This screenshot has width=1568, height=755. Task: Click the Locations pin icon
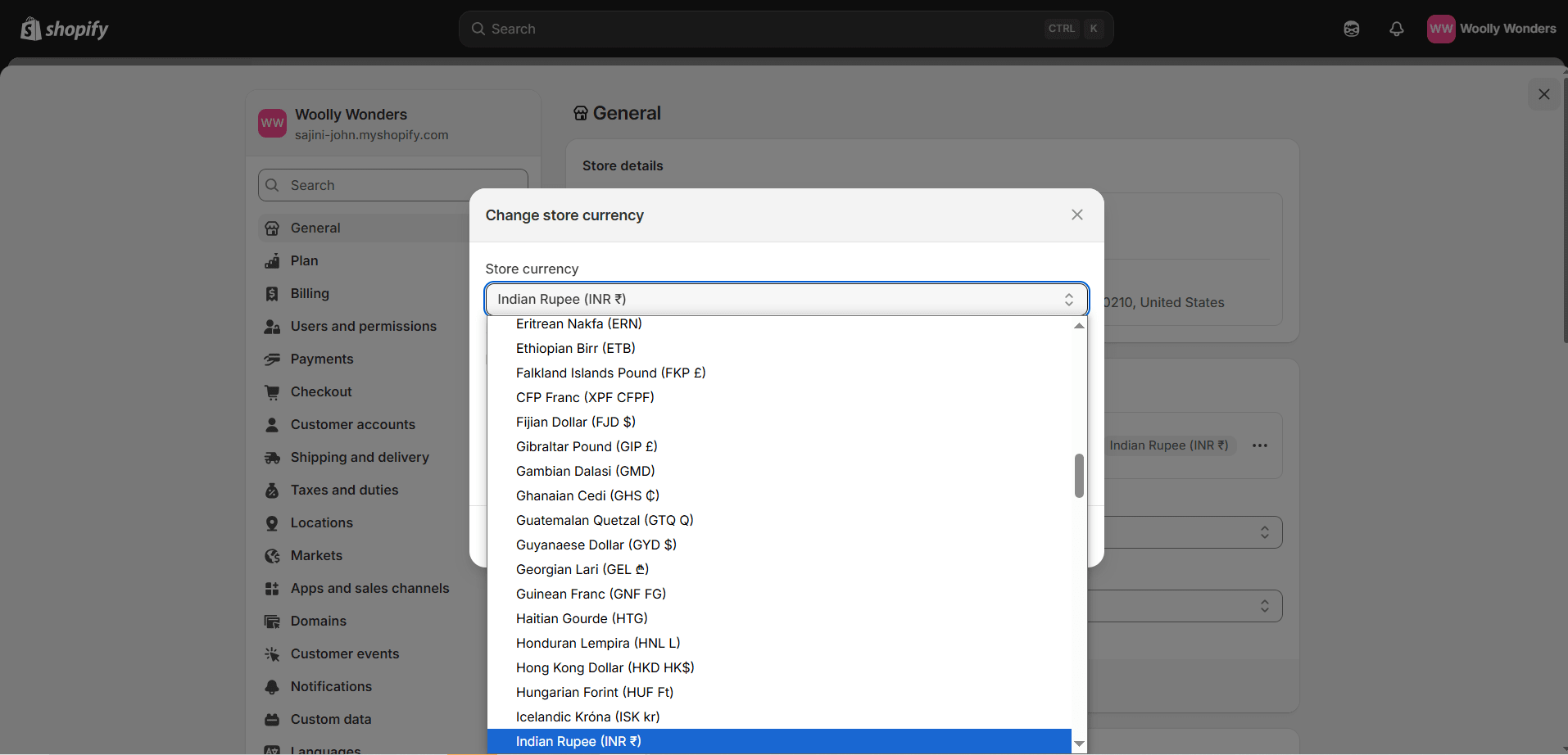[x=272, y=523]
